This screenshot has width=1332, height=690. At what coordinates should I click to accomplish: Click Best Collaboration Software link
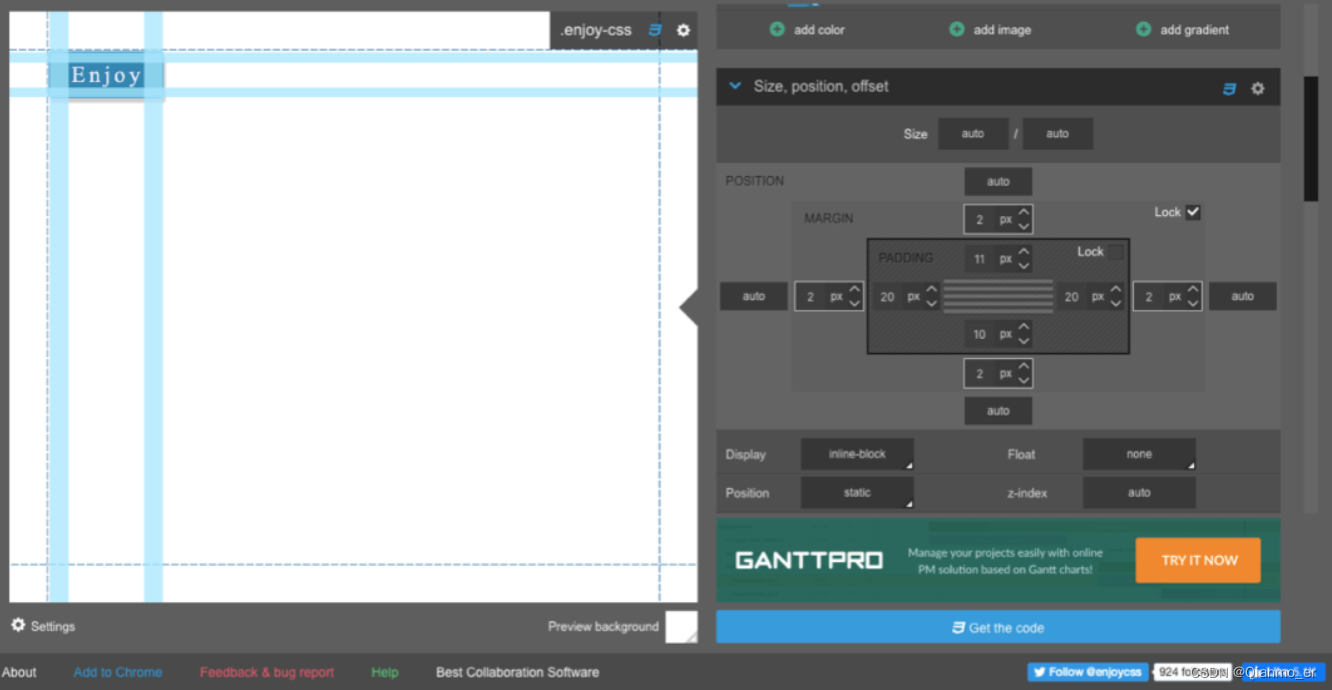[518, 672]
